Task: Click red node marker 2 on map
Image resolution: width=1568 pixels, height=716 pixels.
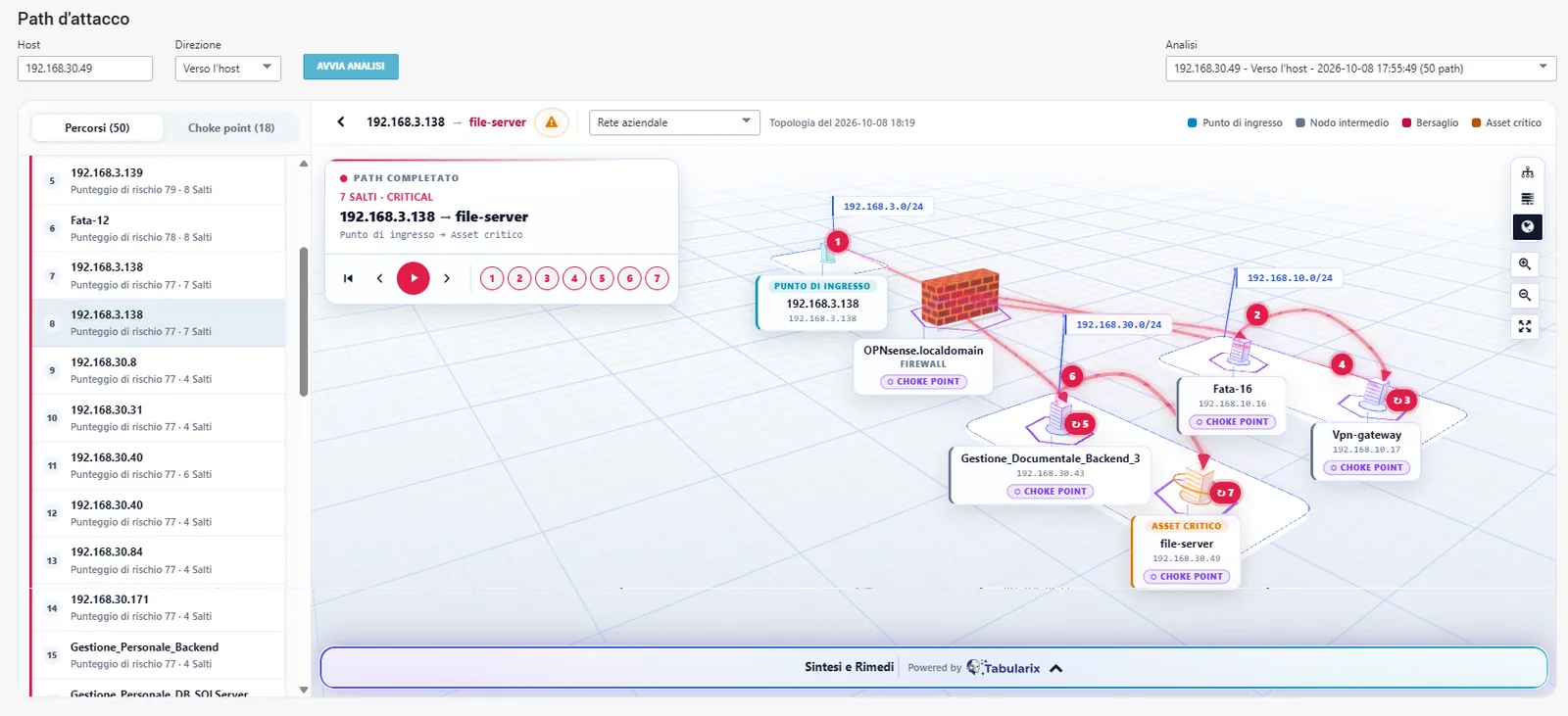Action: tap(1256, 314)
